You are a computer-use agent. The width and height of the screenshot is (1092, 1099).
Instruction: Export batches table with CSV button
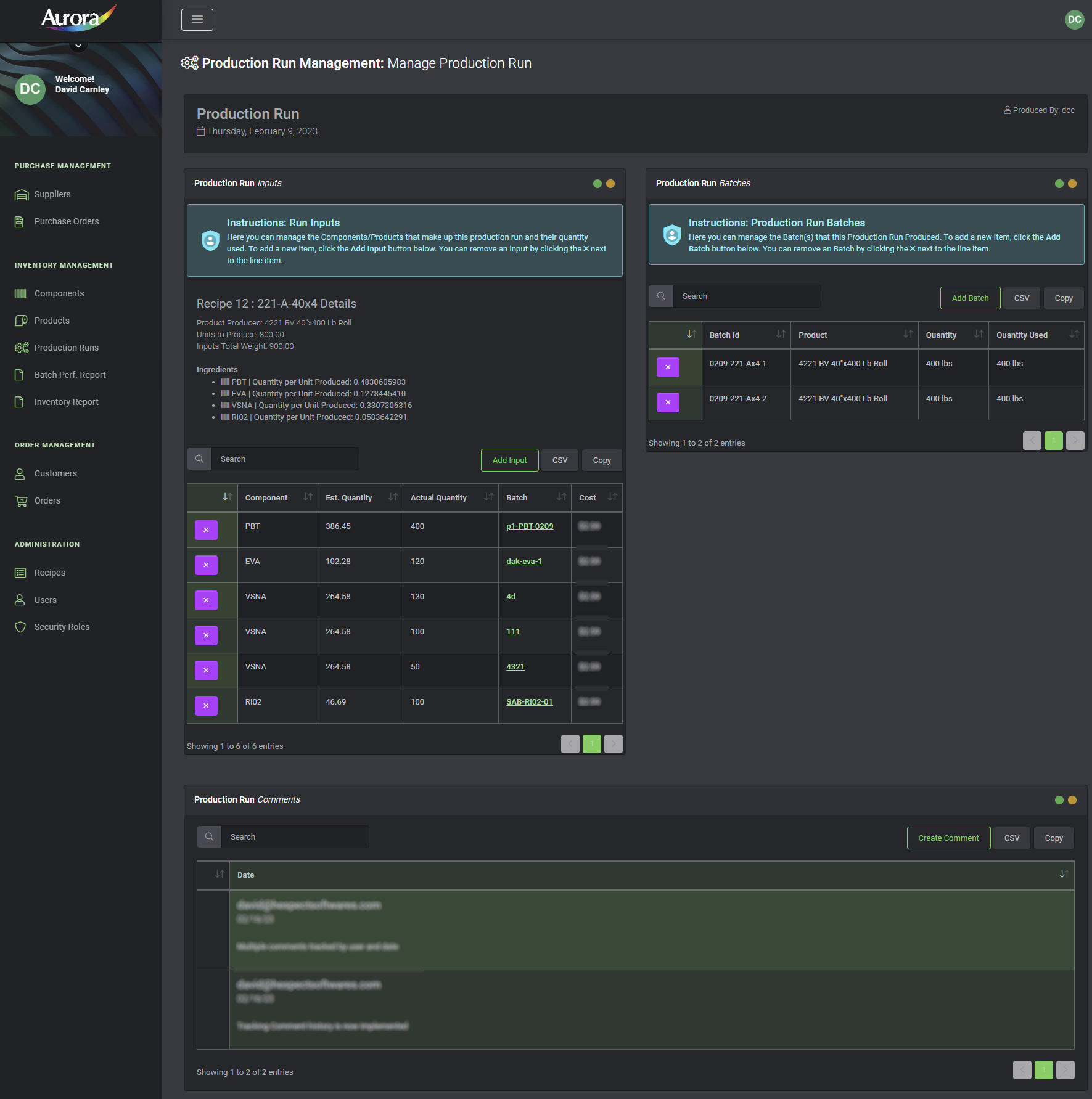[1022, 298]
